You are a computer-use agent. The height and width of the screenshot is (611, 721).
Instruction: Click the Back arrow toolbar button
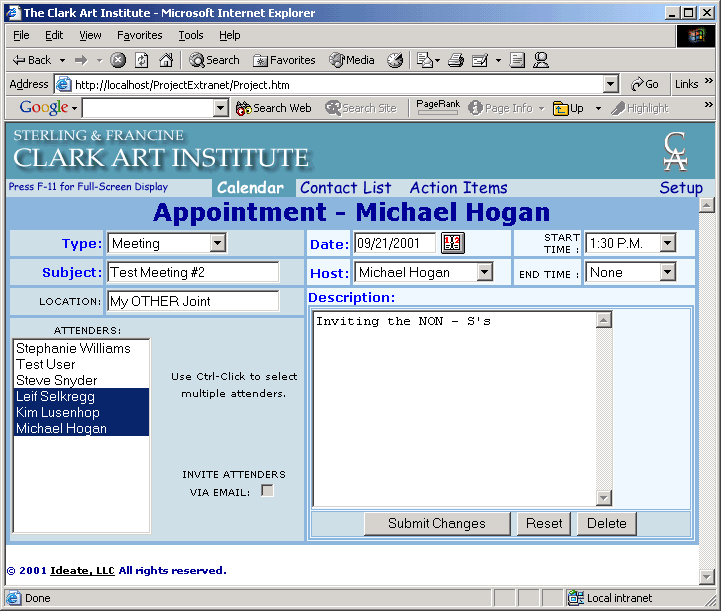pyautogui.click(x=32, y=60)
